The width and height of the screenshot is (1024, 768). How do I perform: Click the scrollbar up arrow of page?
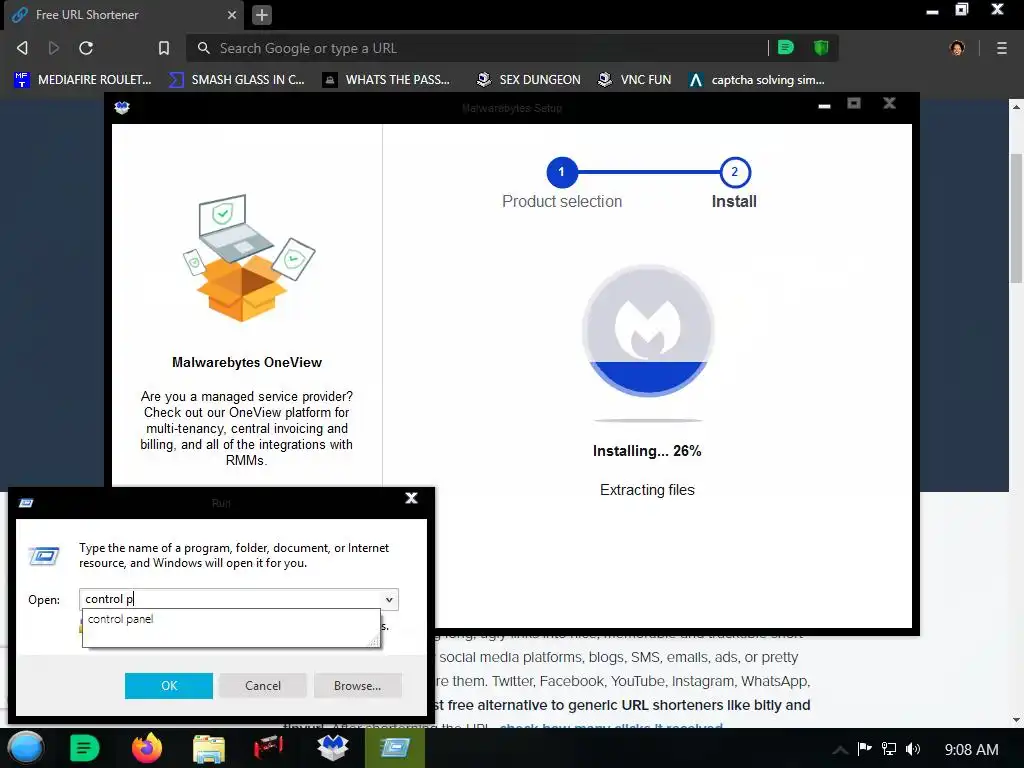1016,106
